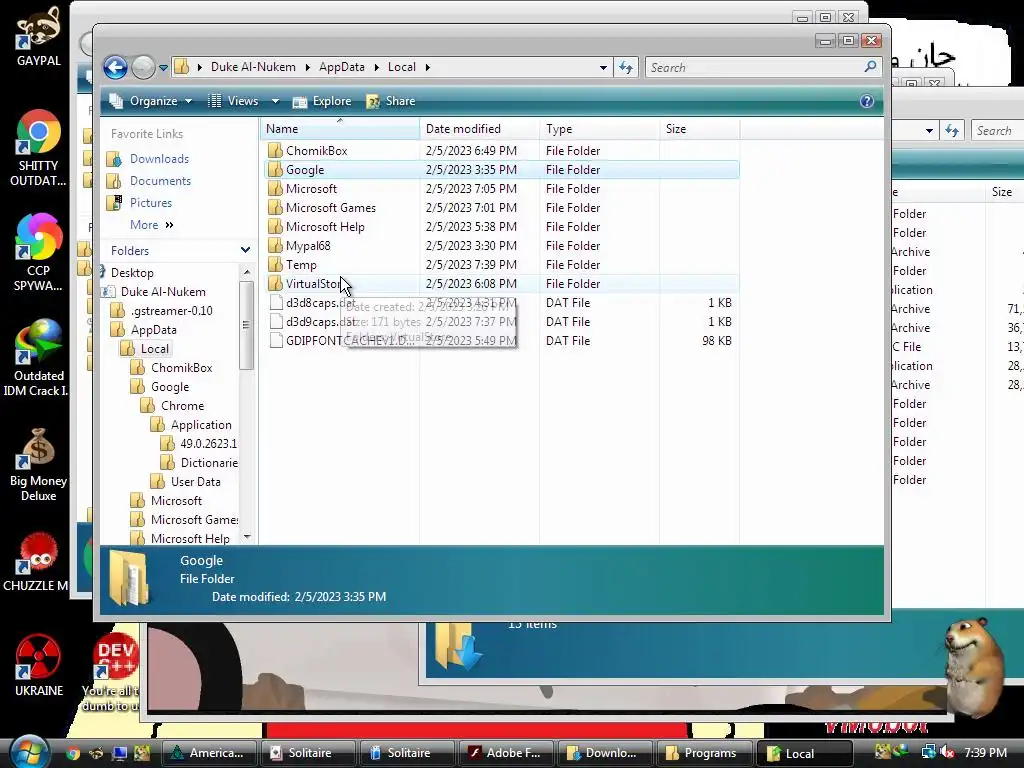Click Explore in the toolbar
This screenshot has height=768, width=1024.
coord(322,101)
